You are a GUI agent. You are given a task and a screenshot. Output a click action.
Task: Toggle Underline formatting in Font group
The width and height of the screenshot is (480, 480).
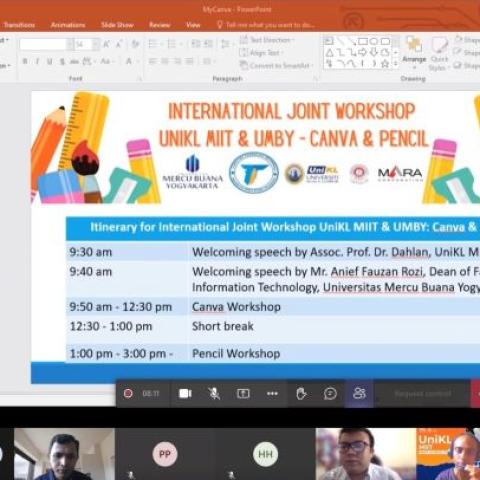(x=49, y=62)
